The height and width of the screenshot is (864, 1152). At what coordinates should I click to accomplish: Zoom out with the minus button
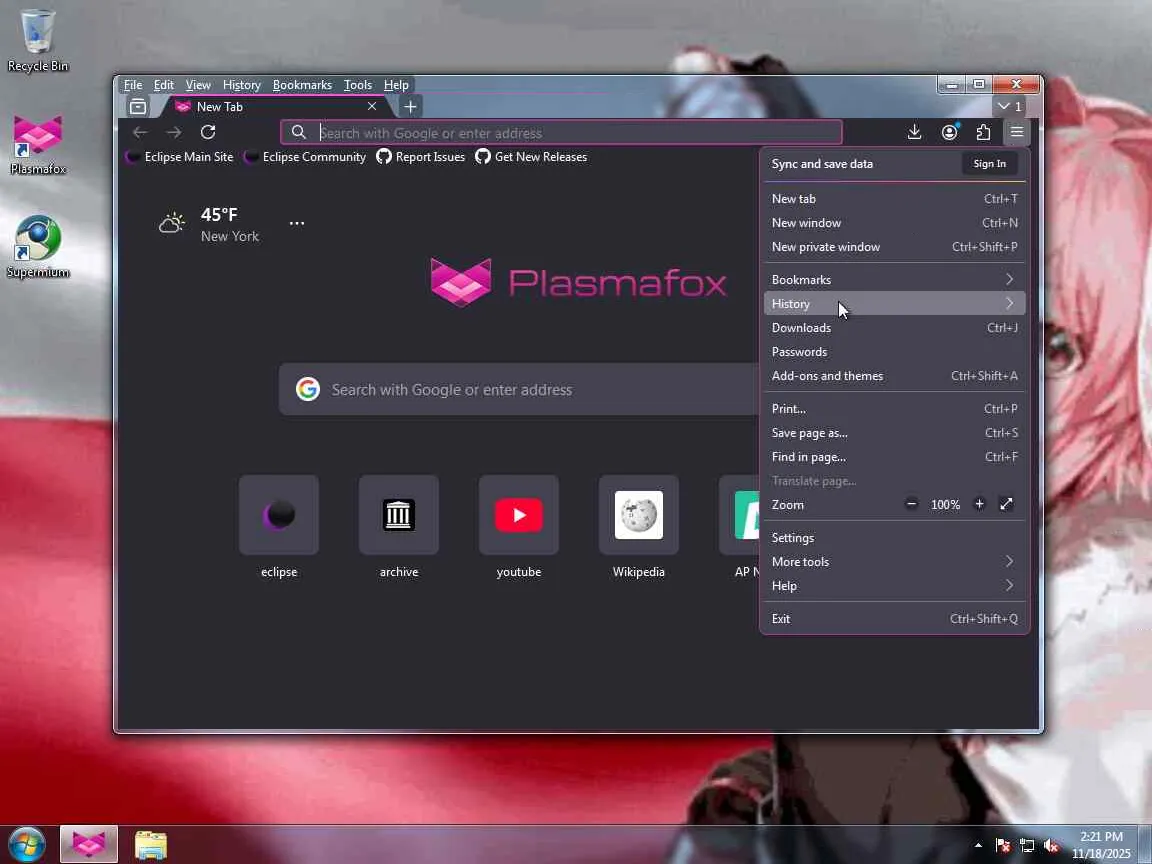pyautogui.click(x=912, y=504)
